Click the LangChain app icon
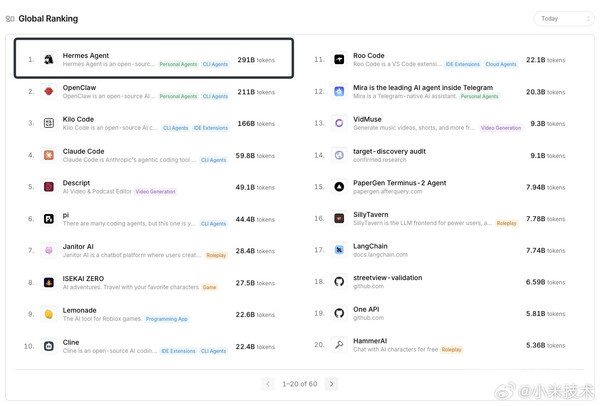Screen dimensions: 600x406 pyautogui.click(x=339, y=250)
